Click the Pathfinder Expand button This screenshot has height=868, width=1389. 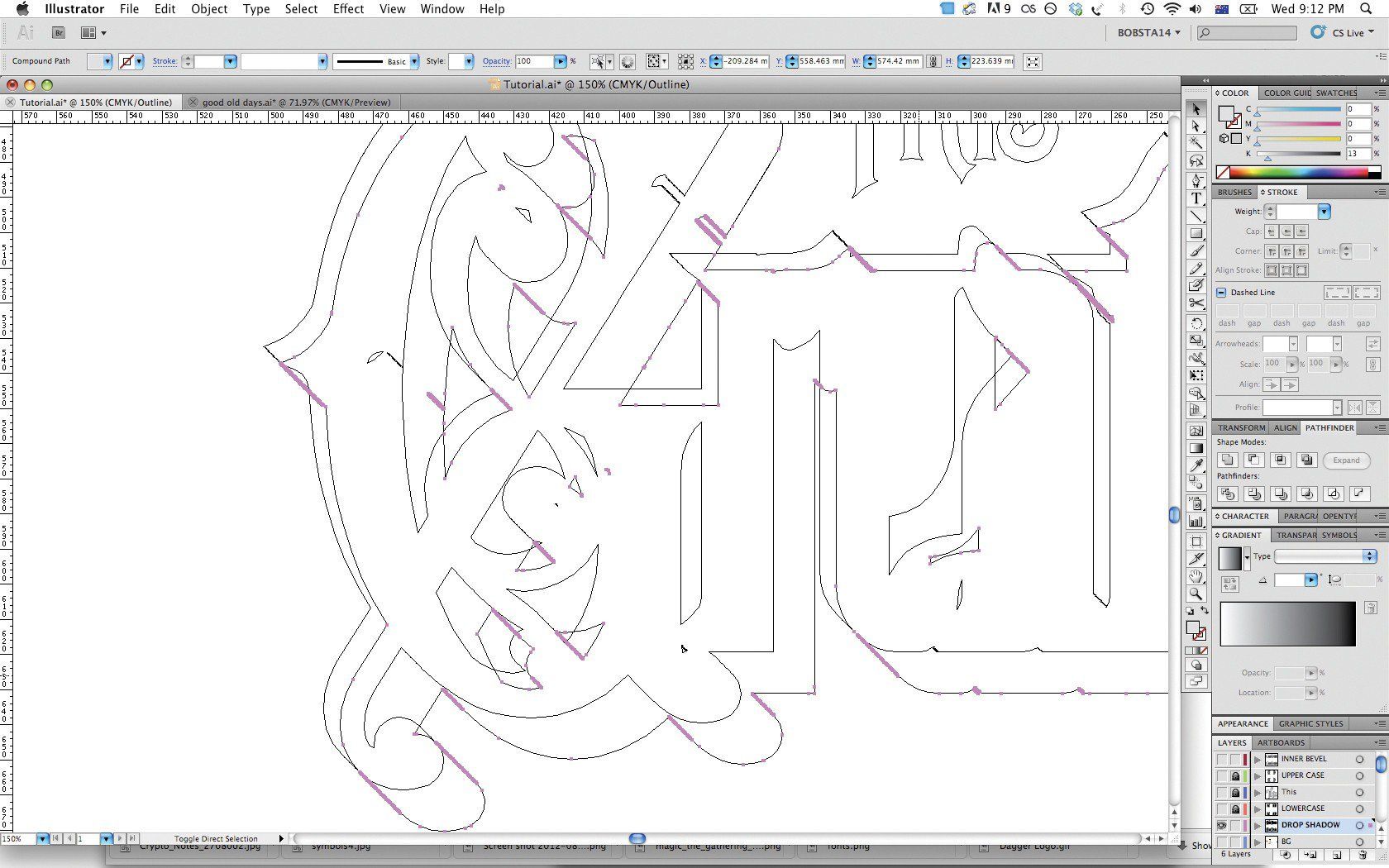pyautogui.click(x=1346, y=460)
